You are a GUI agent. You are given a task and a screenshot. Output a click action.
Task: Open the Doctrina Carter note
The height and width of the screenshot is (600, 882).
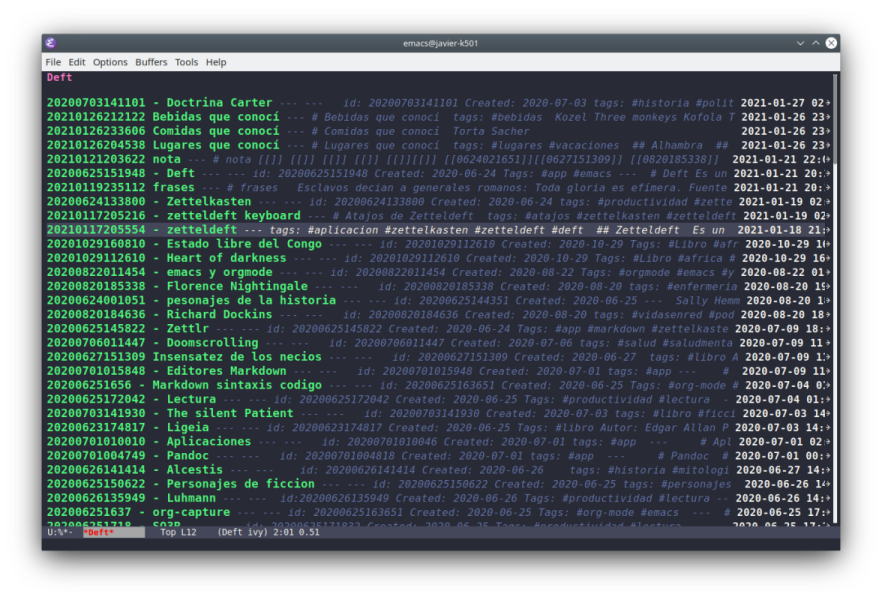pyautogui.click(x=219, y=103)
